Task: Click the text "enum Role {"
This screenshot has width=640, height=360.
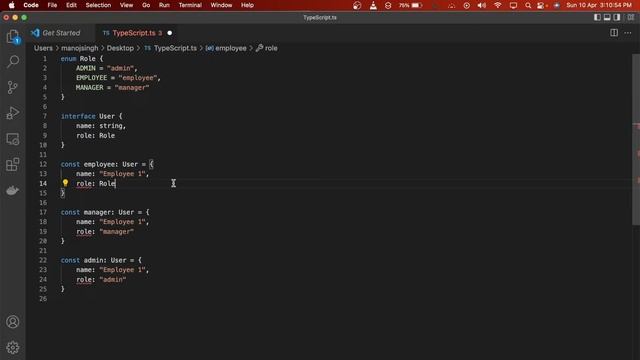Action: pos(82,59)
